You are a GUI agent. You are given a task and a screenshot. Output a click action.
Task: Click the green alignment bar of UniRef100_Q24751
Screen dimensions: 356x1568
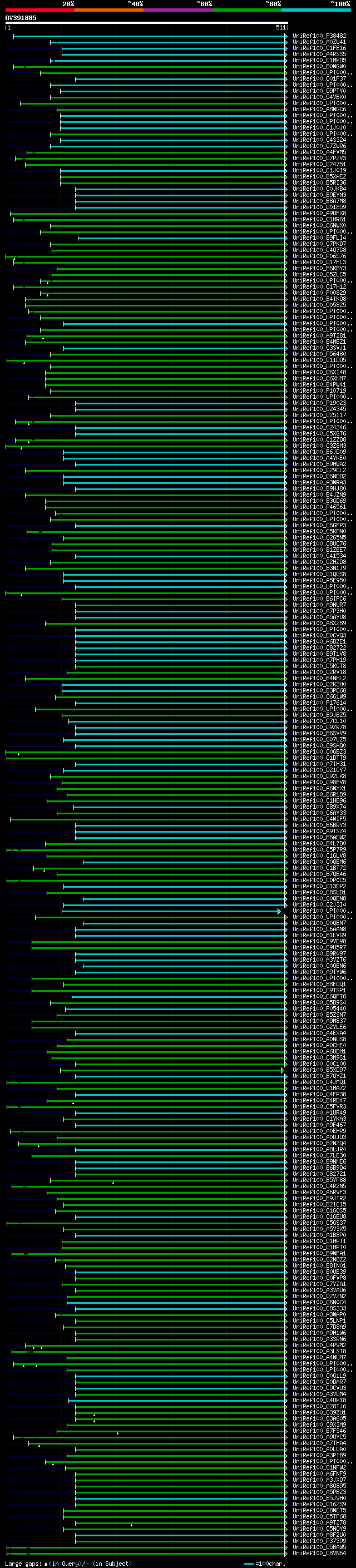coord(156,164)
